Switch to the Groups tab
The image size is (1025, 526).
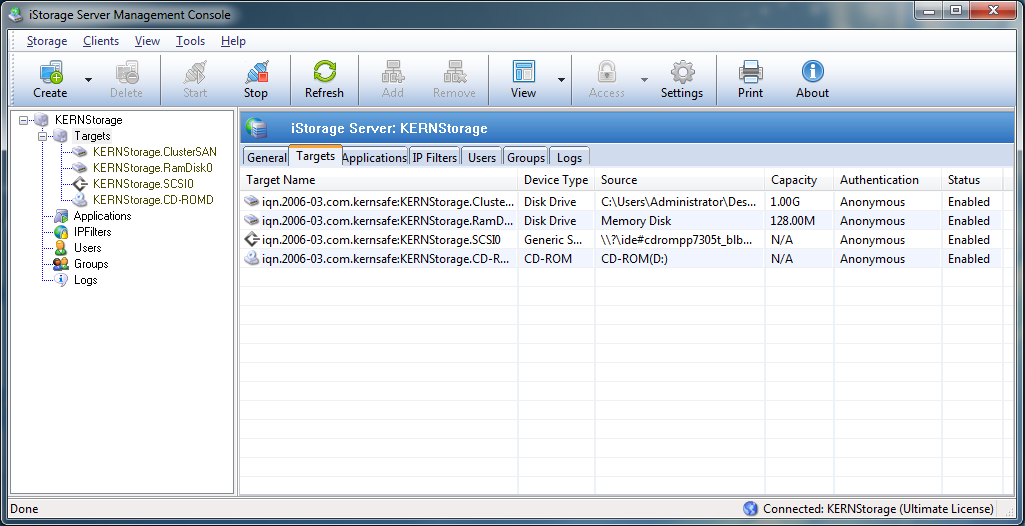526,157
